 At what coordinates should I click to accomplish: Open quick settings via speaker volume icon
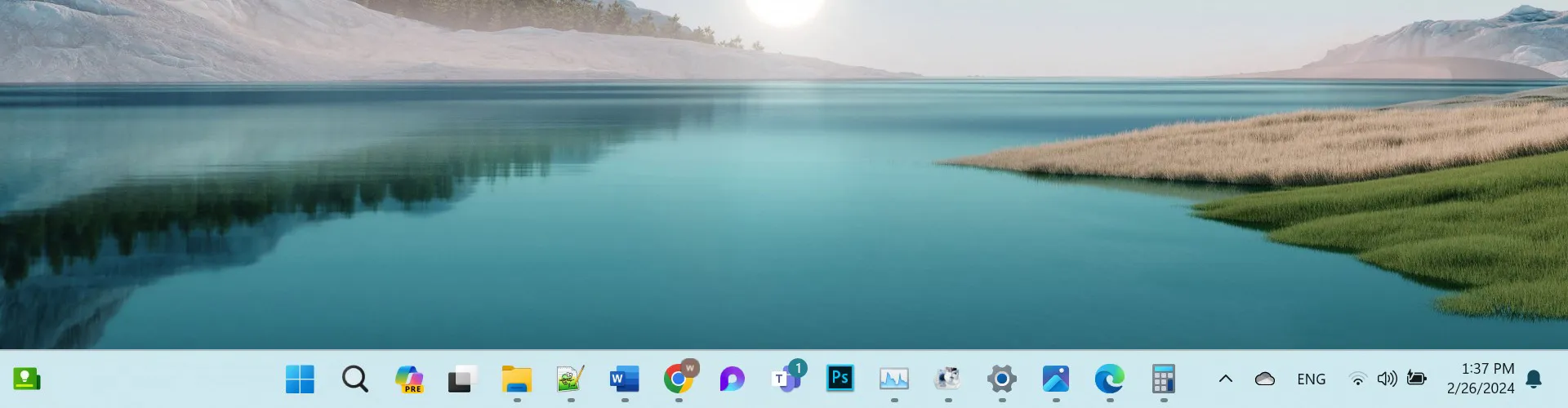click(x=1387, y=379)
